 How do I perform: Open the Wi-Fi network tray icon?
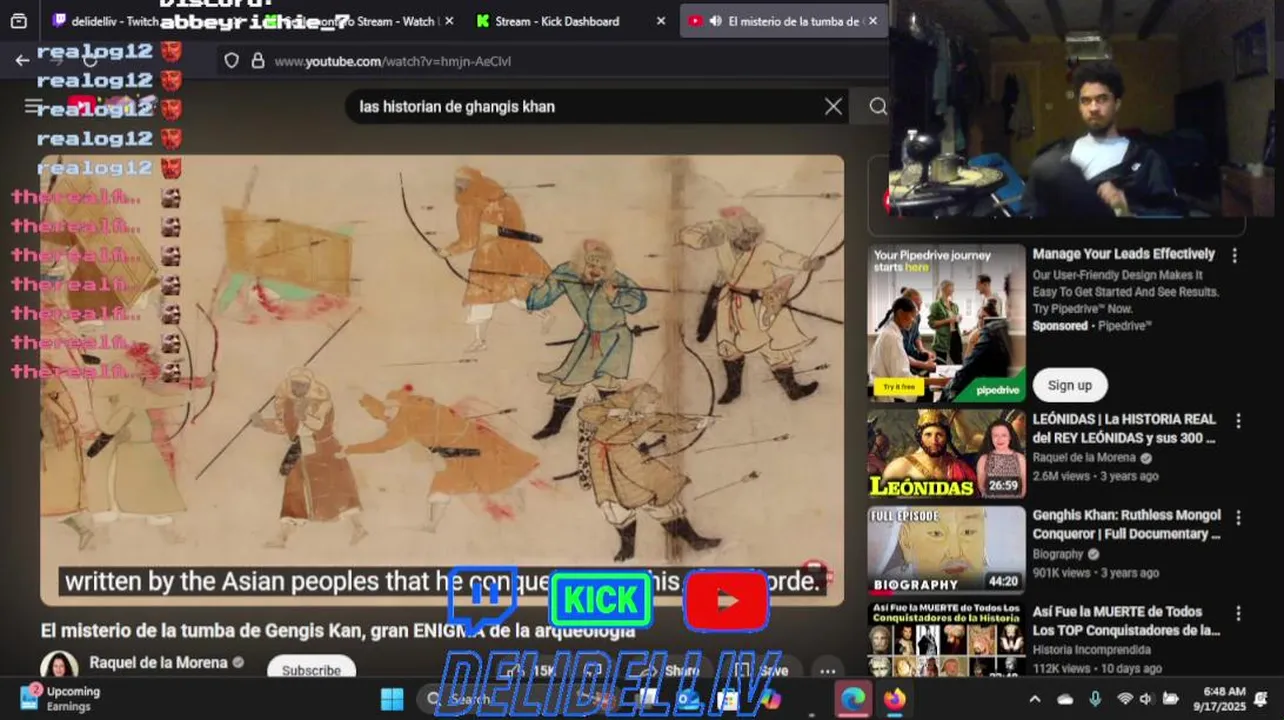tap(1125, 699)
